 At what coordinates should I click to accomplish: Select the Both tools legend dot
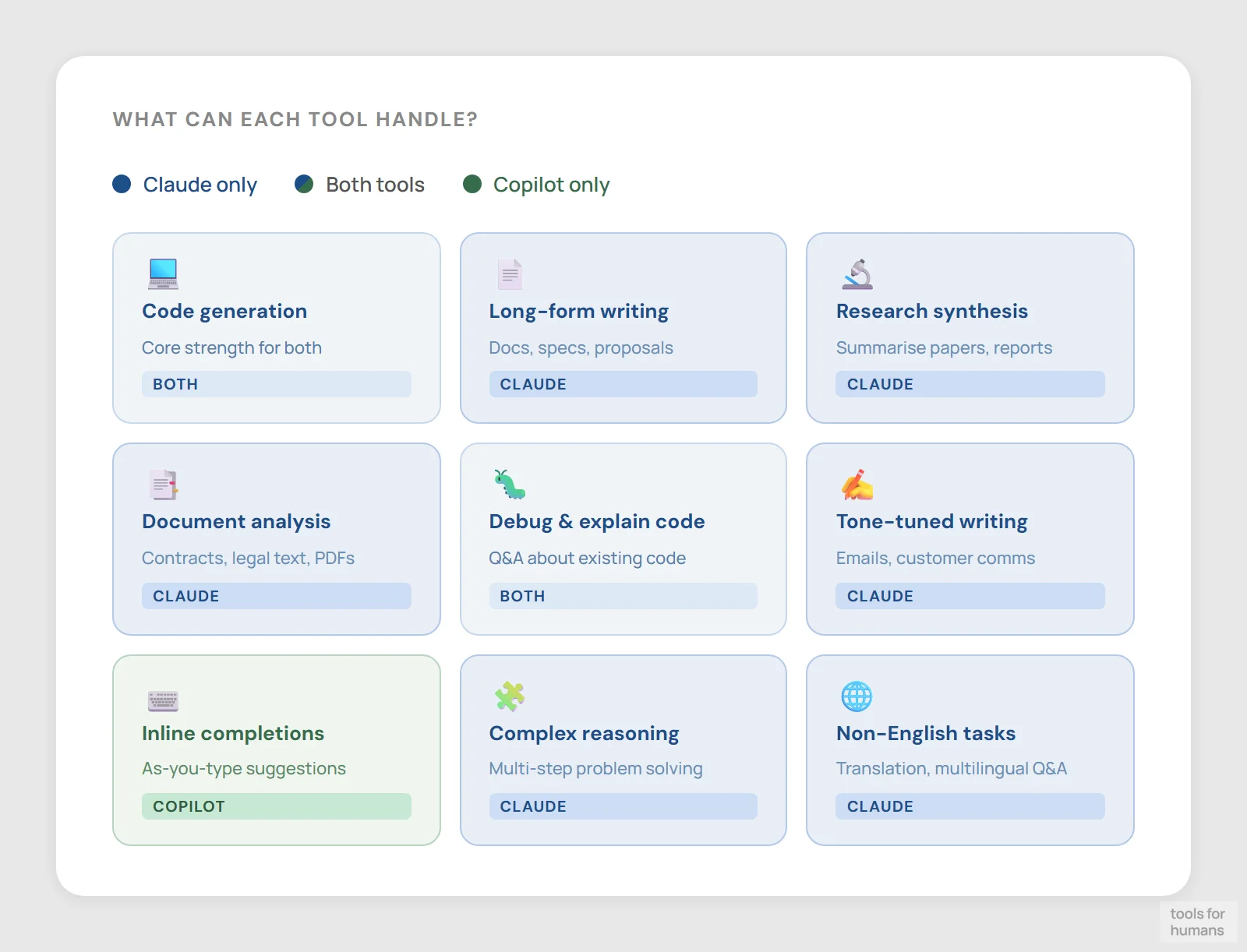[303, 185]
